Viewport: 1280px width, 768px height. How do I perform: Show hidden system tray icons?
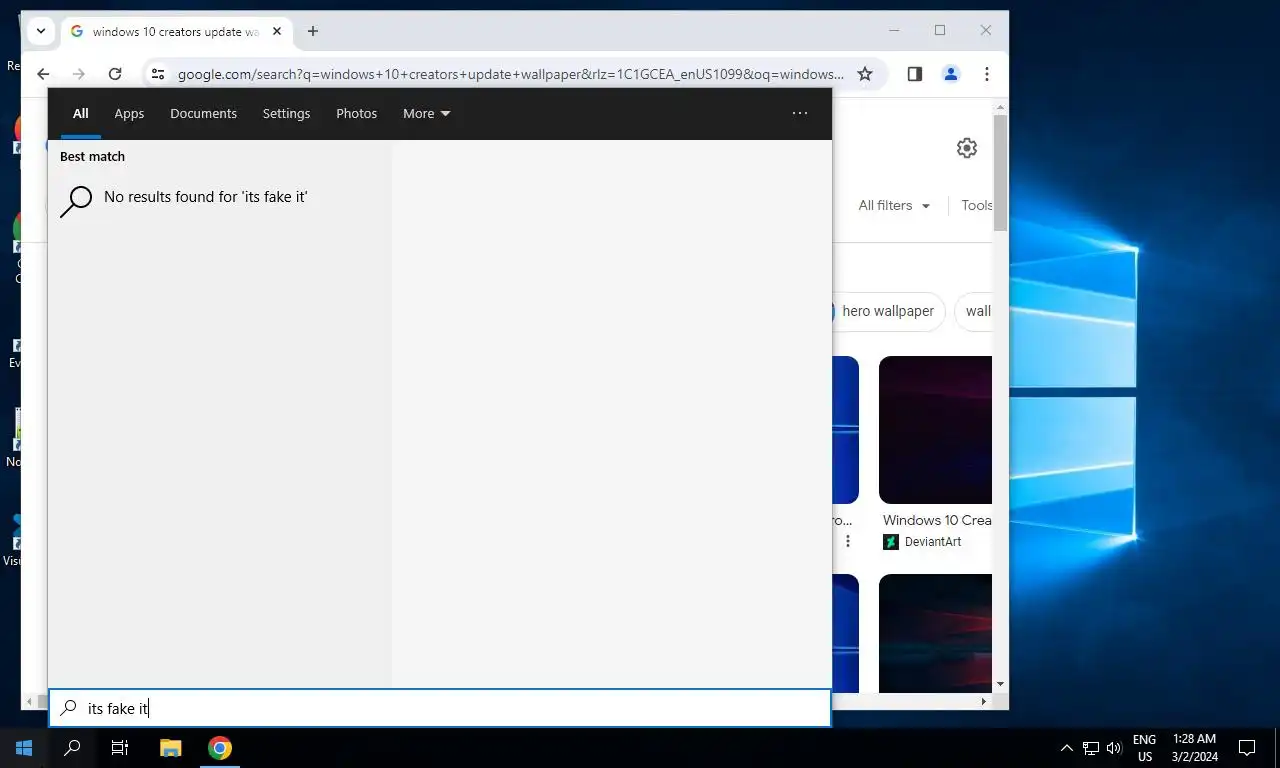point(1066,748)
